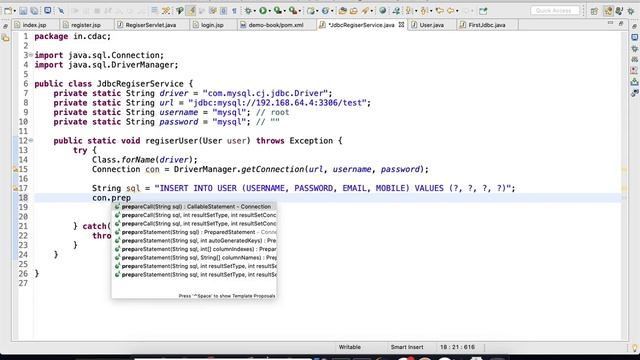The width and height of the screenshot is (640, 360).
Task: Switch to the login.jsp tab
Action: [212, 25]
